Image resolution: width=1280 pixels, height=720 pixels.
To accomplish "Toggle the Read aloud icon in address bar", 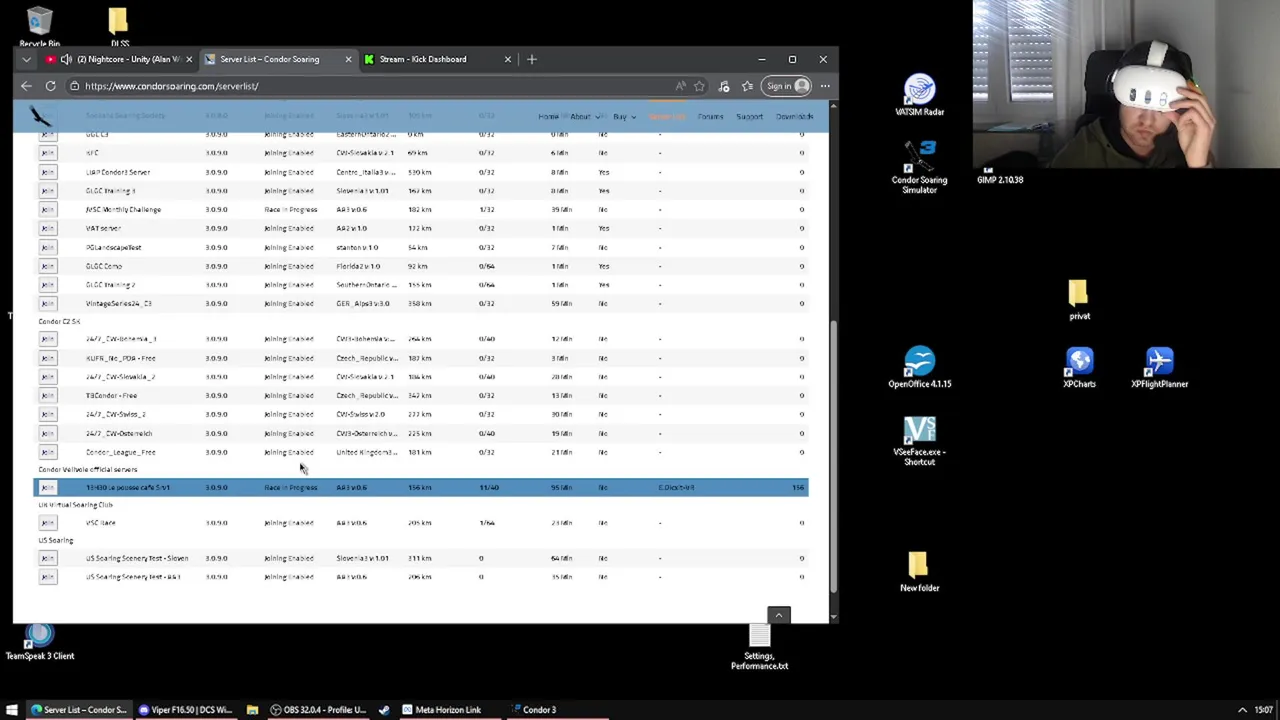I will [680, 86].
